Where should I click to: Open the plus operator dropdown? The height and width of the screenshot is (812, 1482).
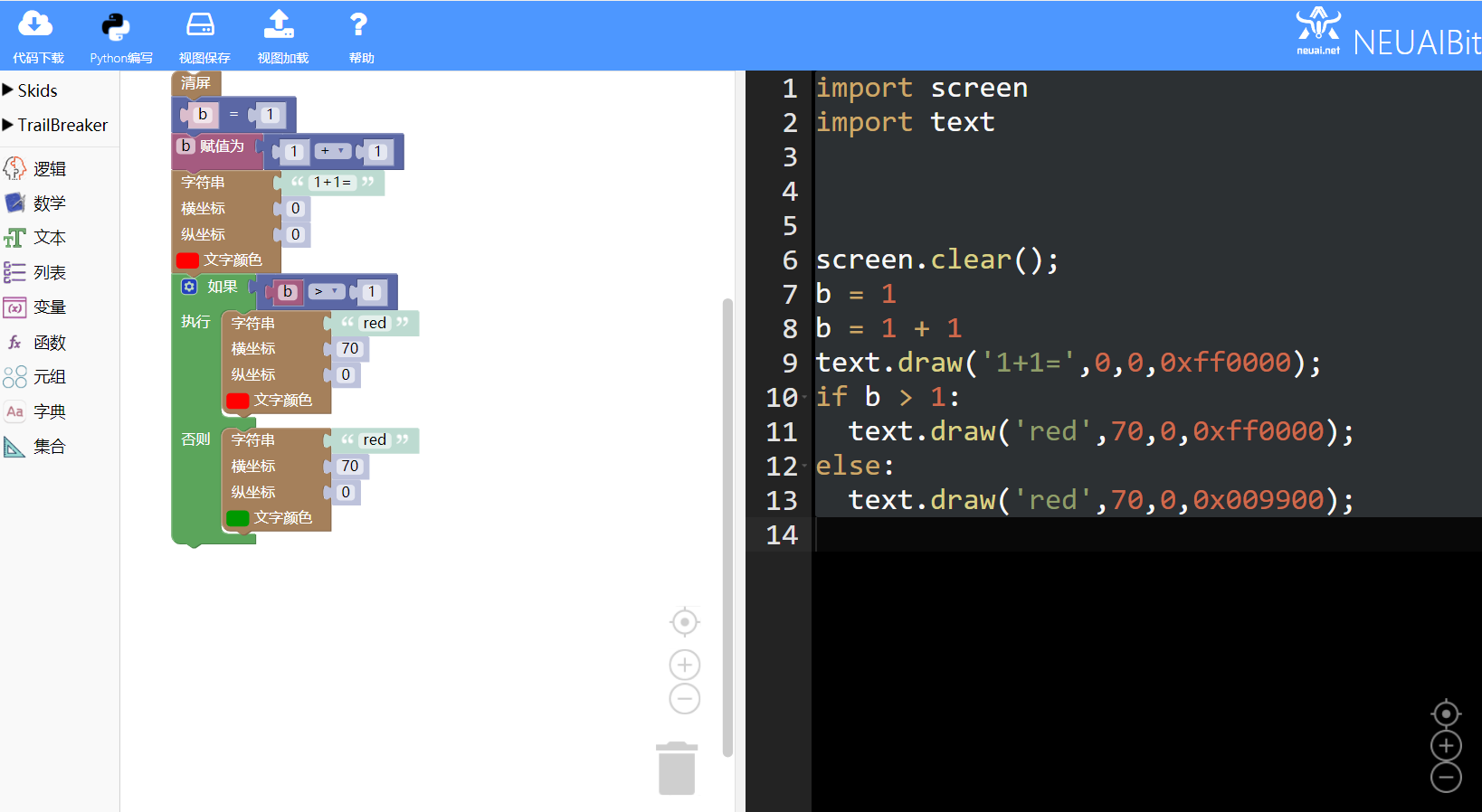pos(332,151)
